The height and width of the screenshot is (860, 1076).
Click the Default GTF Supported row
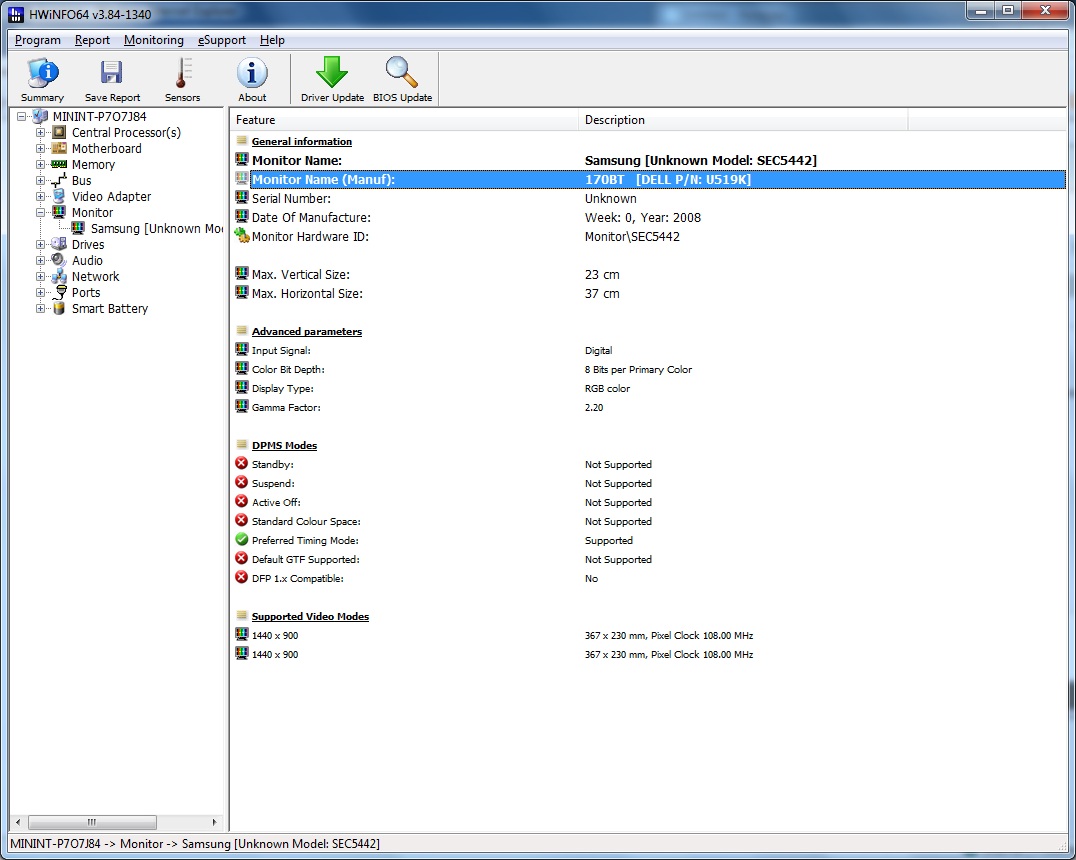tap(649, 559)
